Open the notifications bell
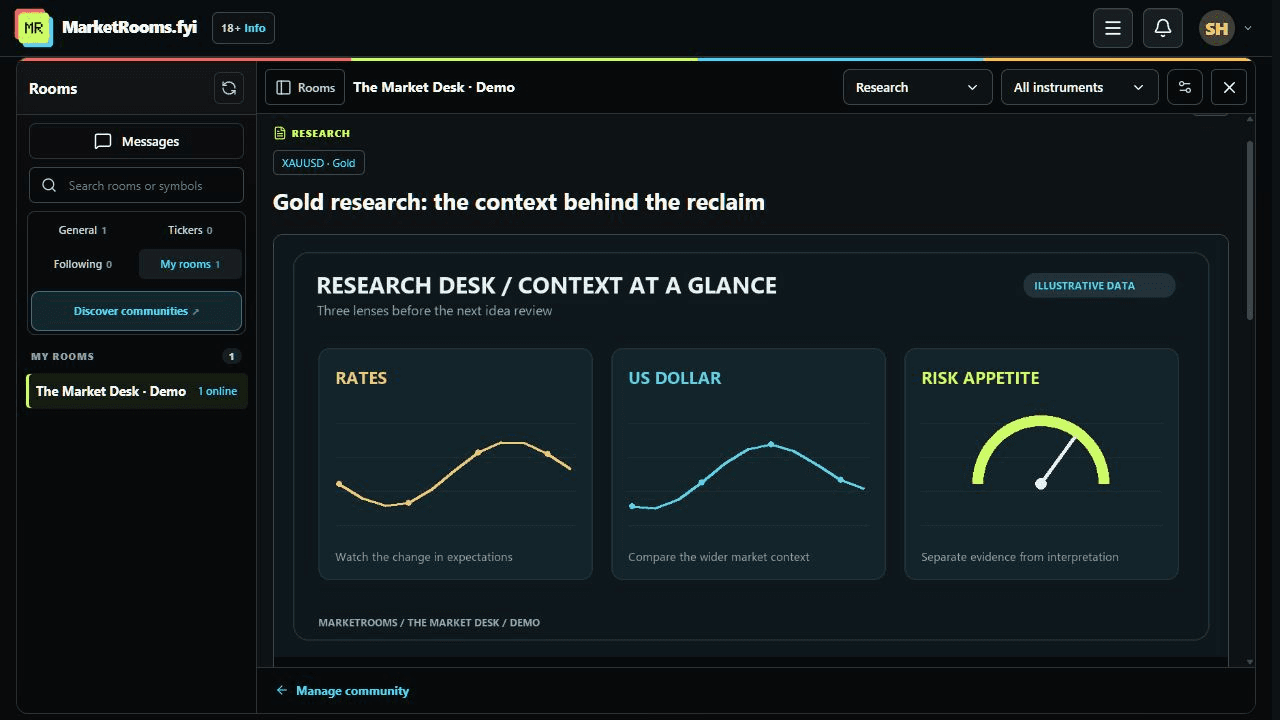 click(1163, 28)
